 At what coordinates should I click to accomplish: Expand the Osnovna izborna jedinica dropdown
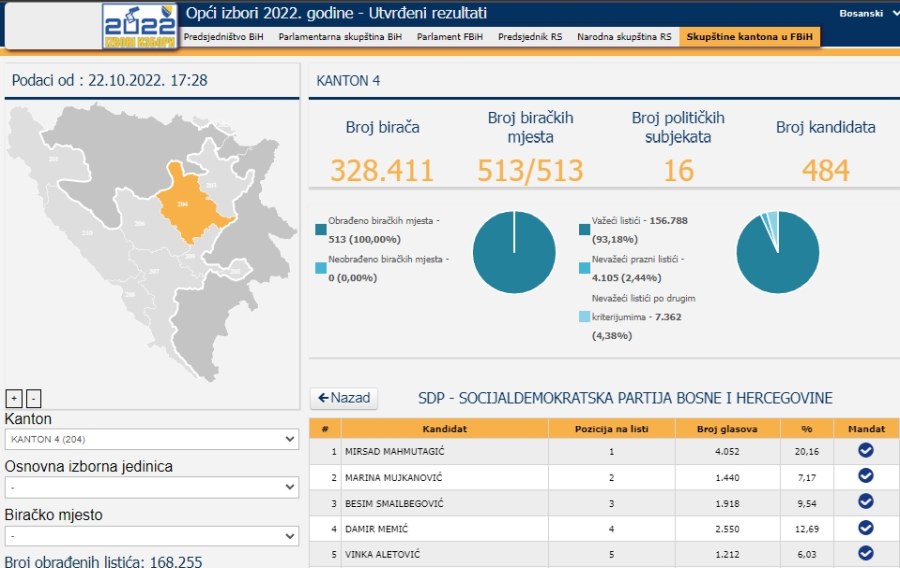point(151,487)
